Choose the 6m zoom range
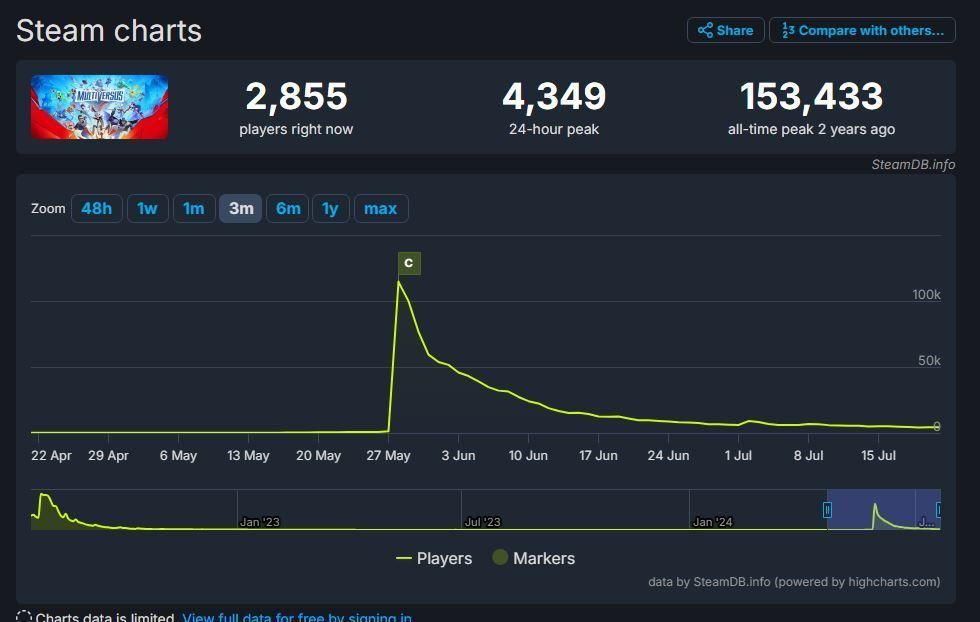 (288, 208)
